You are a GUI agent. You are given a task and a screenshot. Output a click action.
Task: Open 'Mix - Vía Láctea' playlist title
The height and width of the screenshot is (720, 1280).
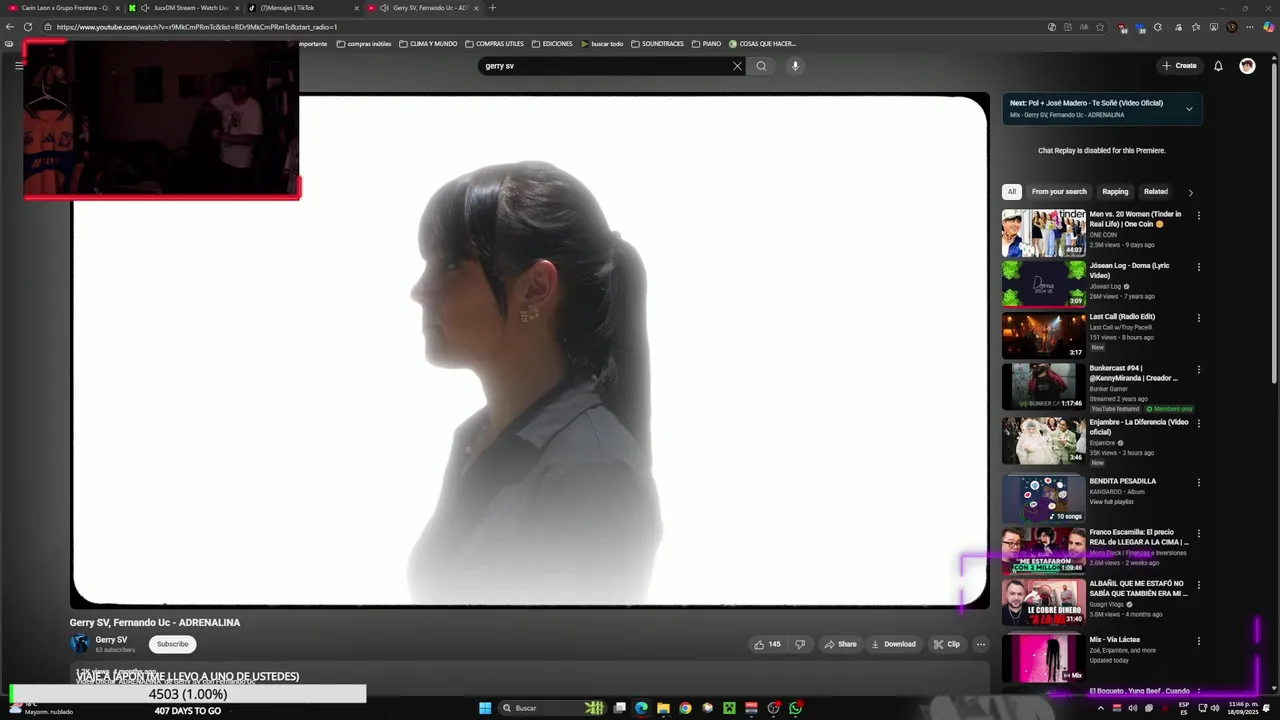[x=1114, y=639]
